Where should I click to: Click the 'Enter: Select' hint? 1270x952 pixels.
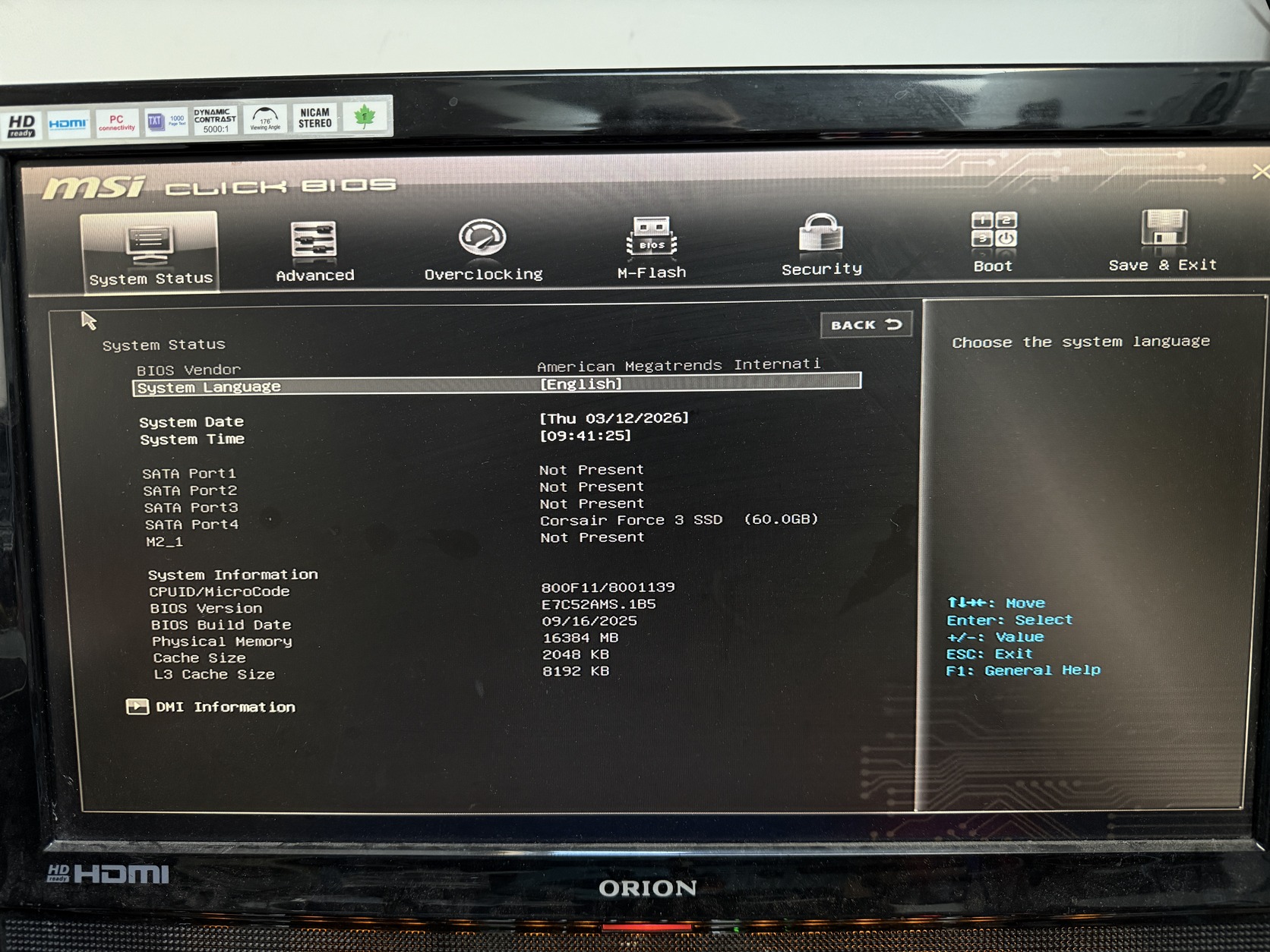(x=1009, y=620)
